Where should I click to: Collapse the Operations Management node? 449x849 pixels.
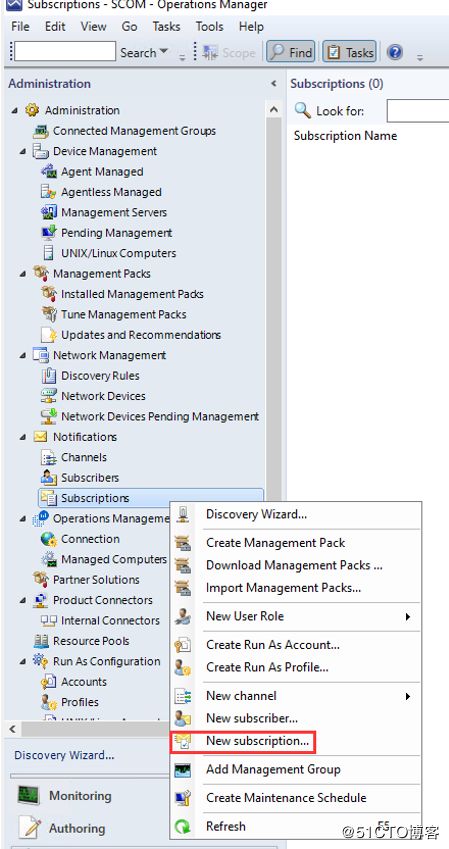(23, 519)
